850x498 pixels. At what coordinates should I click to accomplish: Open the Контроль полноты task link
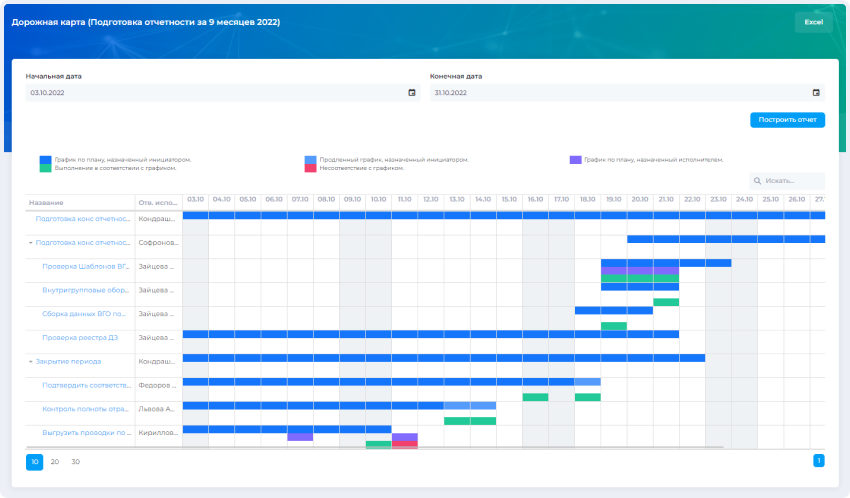point(86,409)
